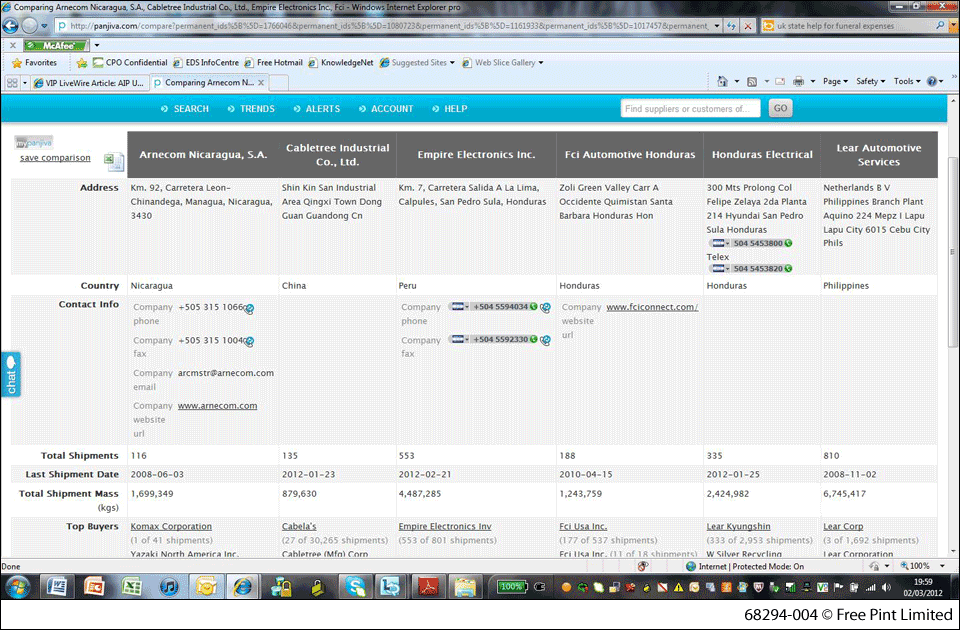
Task: Open the TRENDS navigation menu item
Action: (250, 109)
